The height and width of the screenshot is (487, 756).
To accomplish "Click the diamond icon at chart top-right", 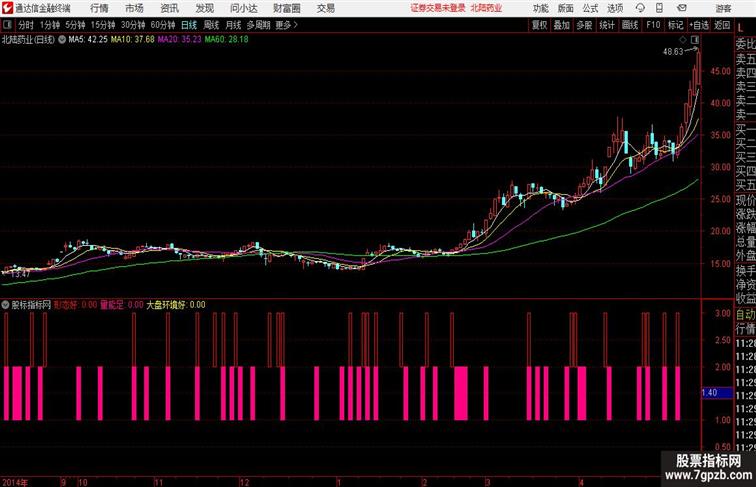I will 682,40.
